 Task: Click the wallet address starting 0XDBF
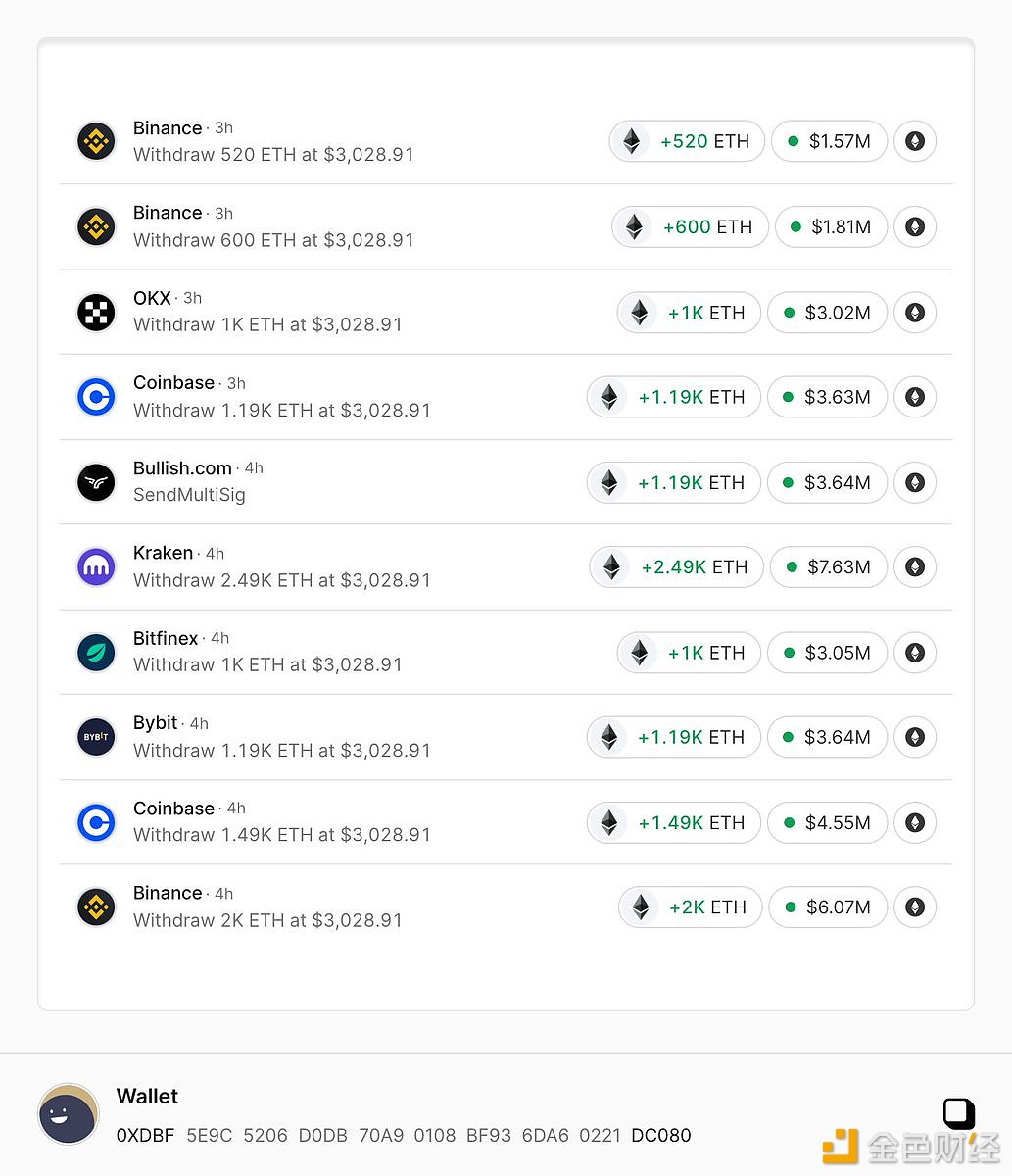pos(404,1136)
